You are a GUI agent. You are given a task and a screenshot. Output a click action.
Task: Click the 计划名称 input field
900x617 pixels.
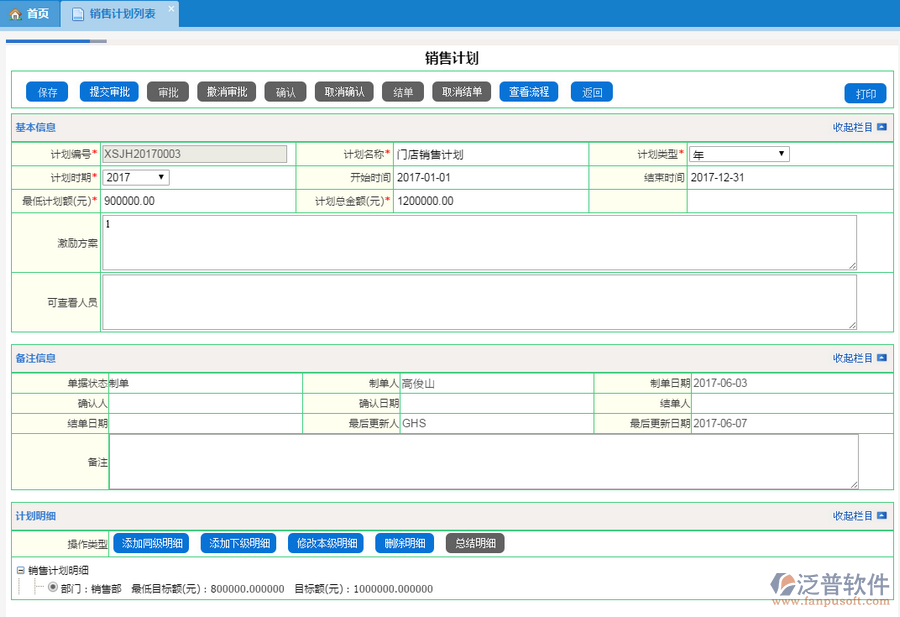point(490,154)
